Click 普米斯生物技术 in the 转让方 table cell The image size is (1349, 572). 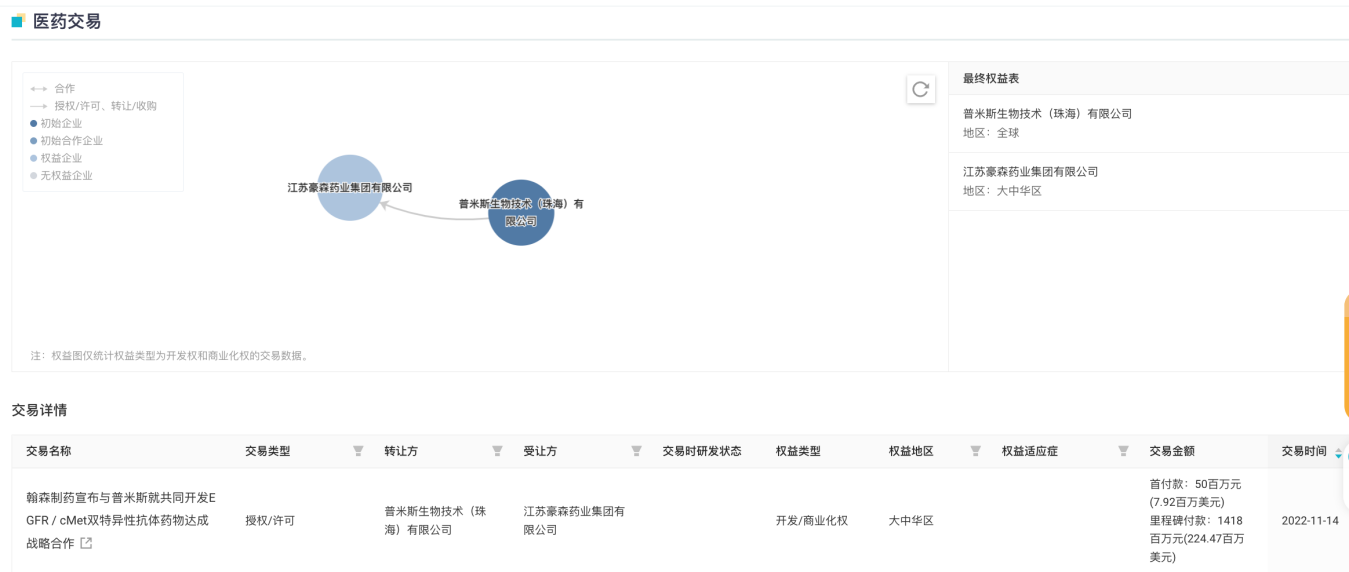coord(434,520)
